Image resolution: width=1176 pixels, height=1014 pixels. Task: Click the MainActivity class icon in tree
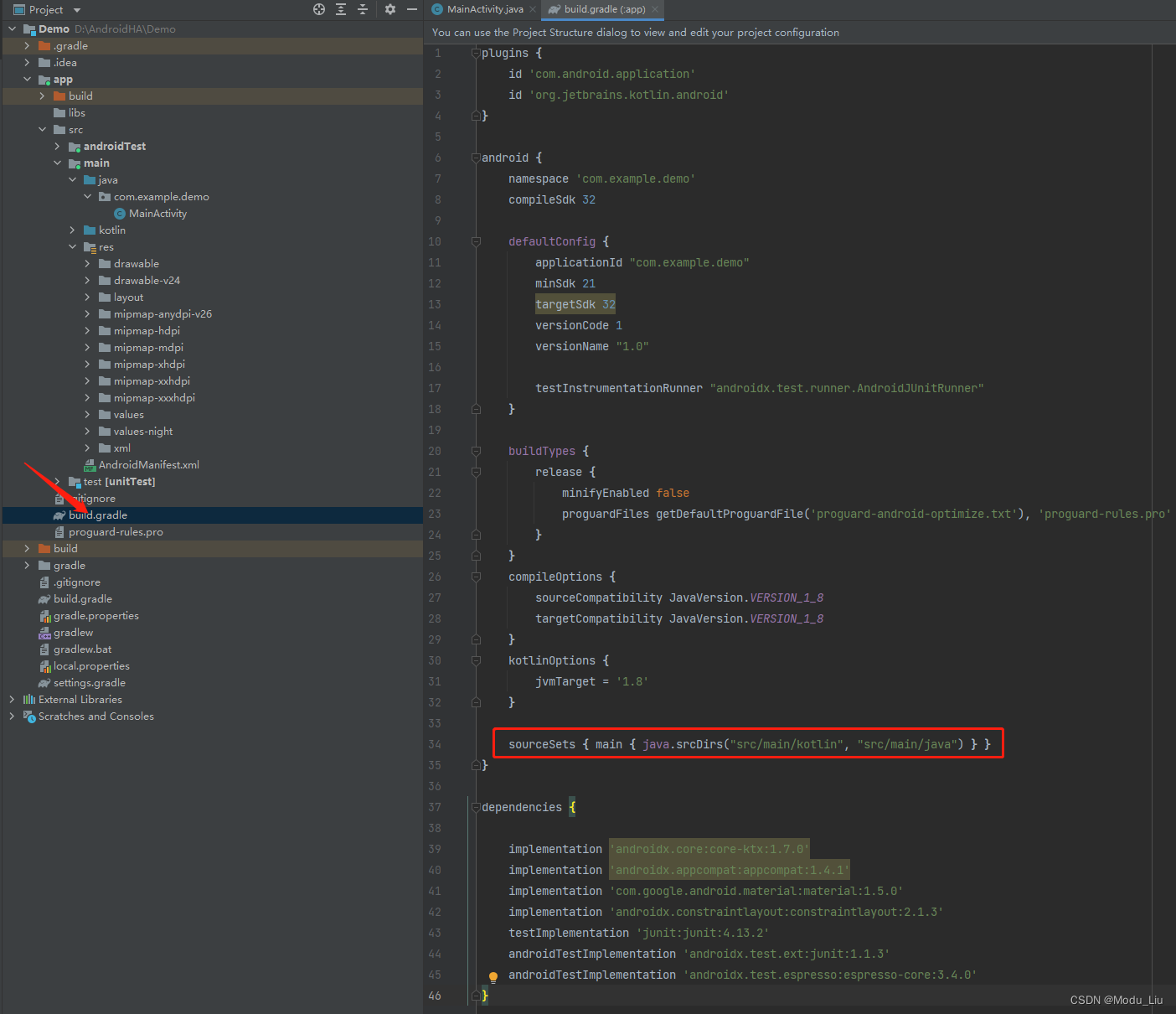(120, 214)
